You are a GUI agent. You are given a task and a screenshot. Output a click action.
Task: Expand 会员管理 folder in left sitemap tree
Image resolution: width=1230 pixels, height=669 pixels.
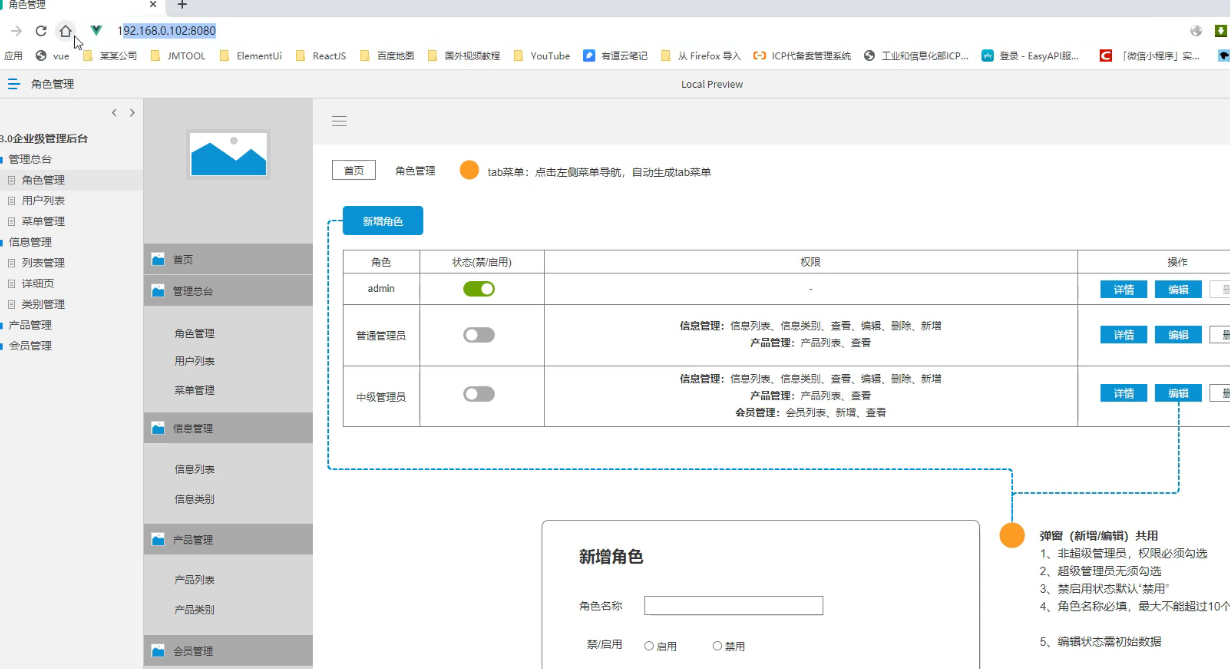click(3, 346)
